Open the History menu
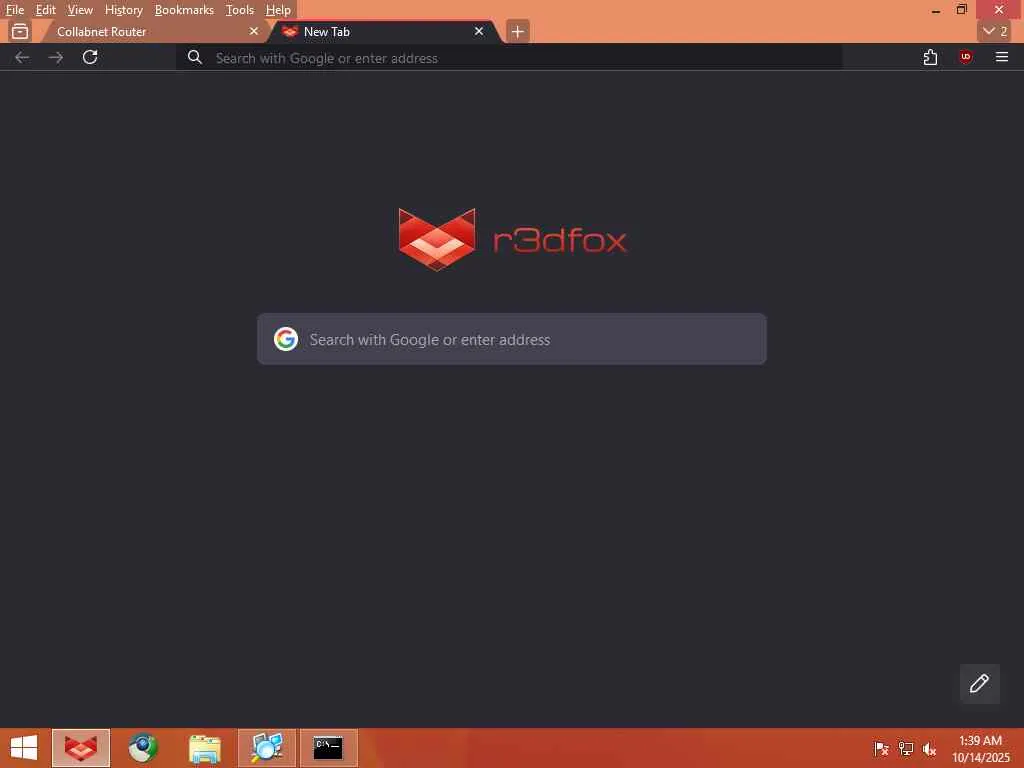Screen dimensions: 1024x768 tap(123, 10)
